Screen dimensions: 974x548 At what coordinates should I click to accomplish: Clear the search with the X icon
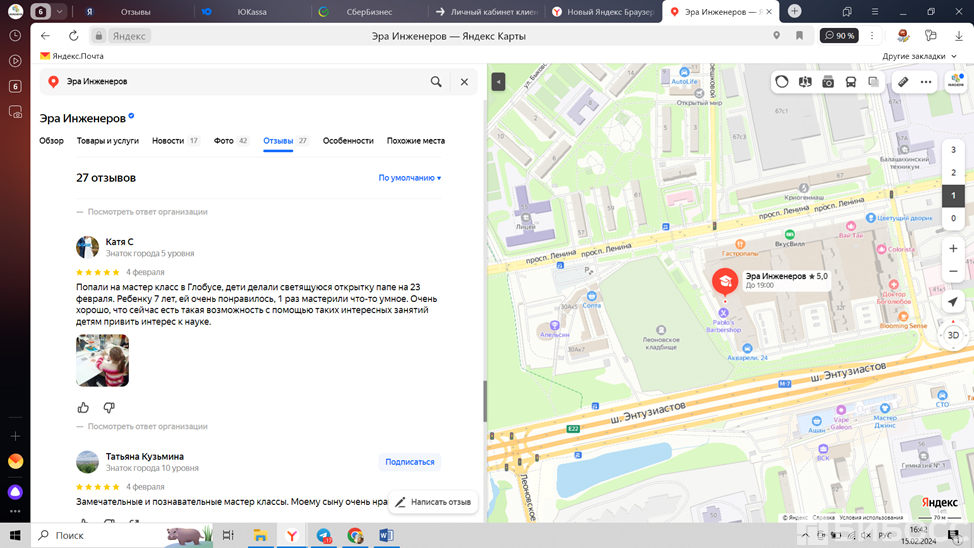coord(464,81)
